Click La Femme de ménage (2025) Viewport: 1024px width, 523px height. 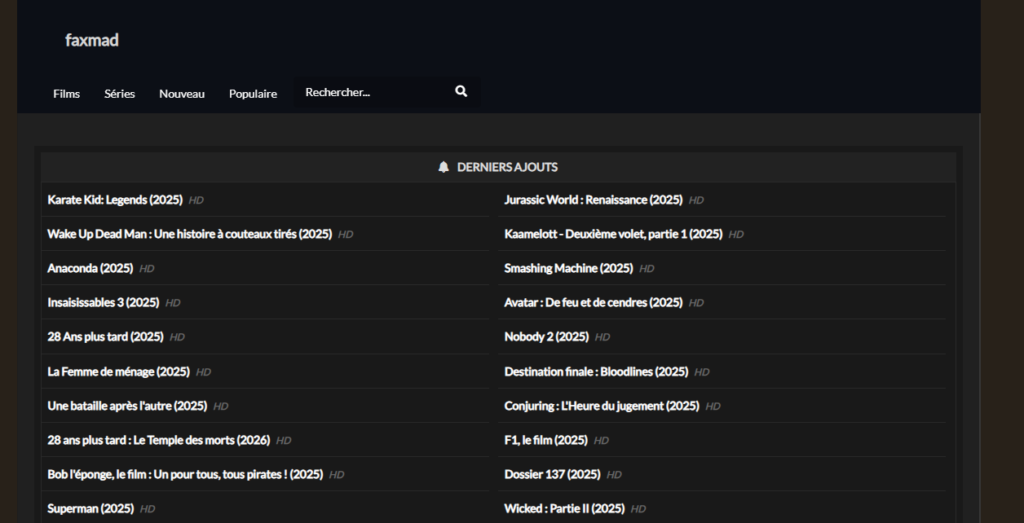point(118,371)
